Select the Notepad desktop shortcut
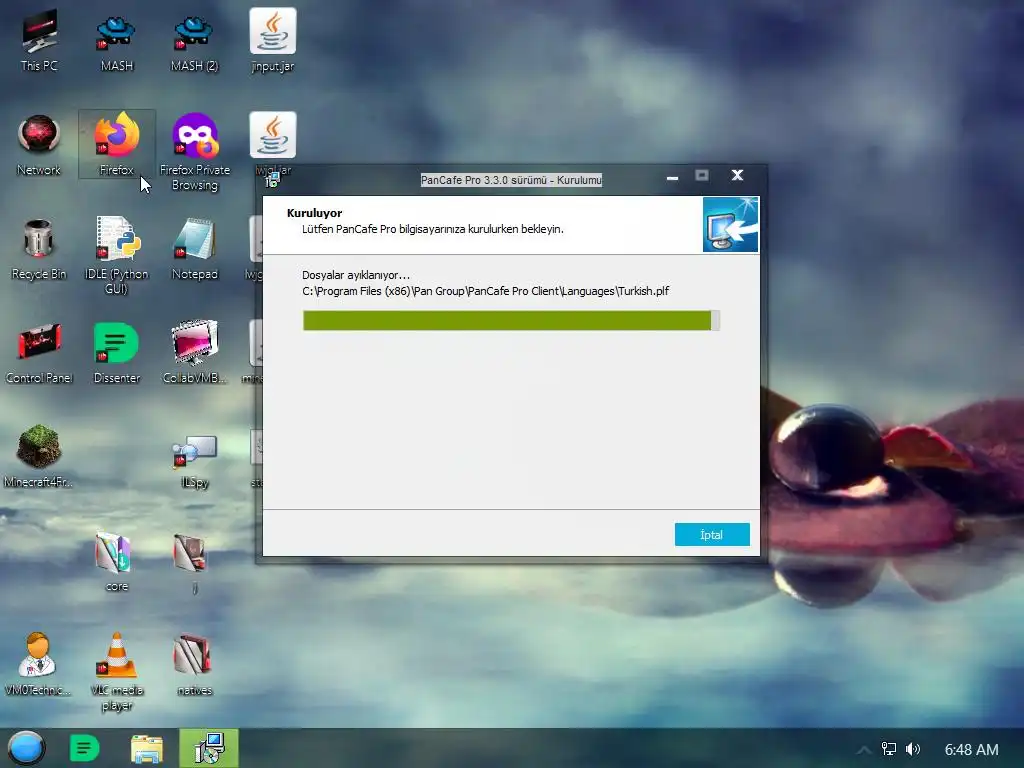The width and height of the screenshot is (1024, 768). tap(195, 249)
